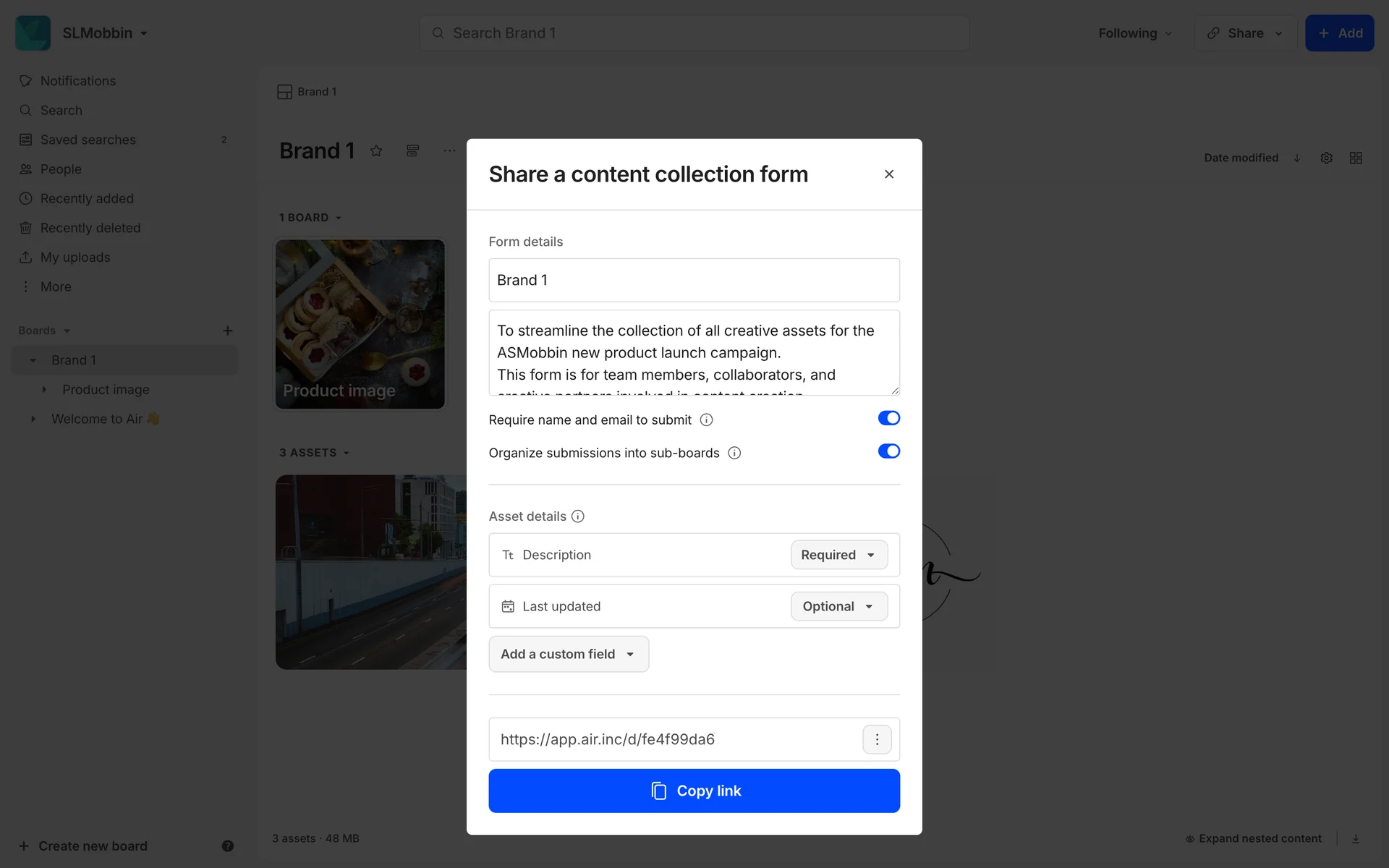Image resolution: width=1389 pixels, height=868 pixels.
Task: Close the content collection form dialog
Action: pos(889,174)
